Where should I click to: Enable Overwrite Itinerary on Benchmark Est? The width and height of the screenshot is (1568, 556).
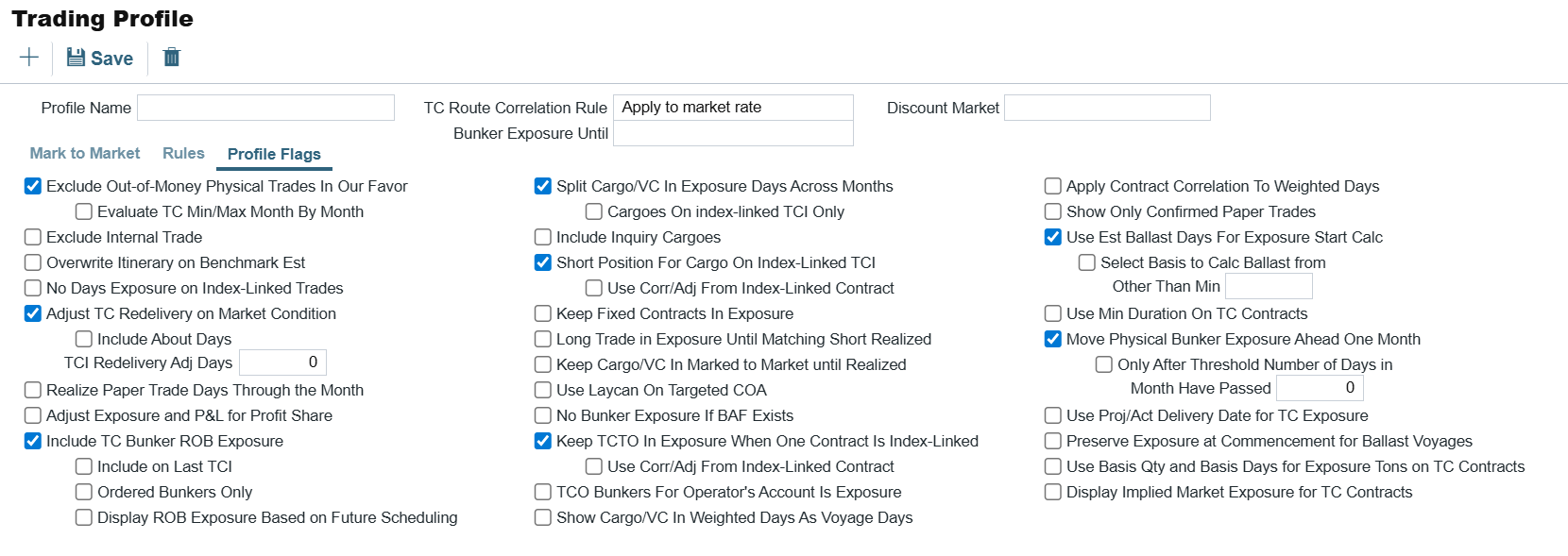(x=33, y=262)
